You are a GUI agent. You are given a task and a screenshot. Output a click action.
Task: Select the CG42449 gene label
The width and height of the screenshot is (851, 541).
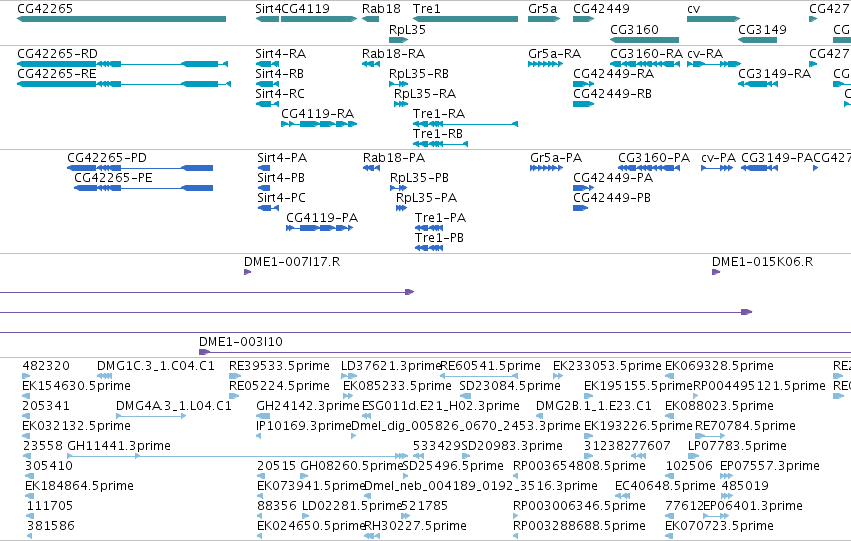(x=601, y=9)
